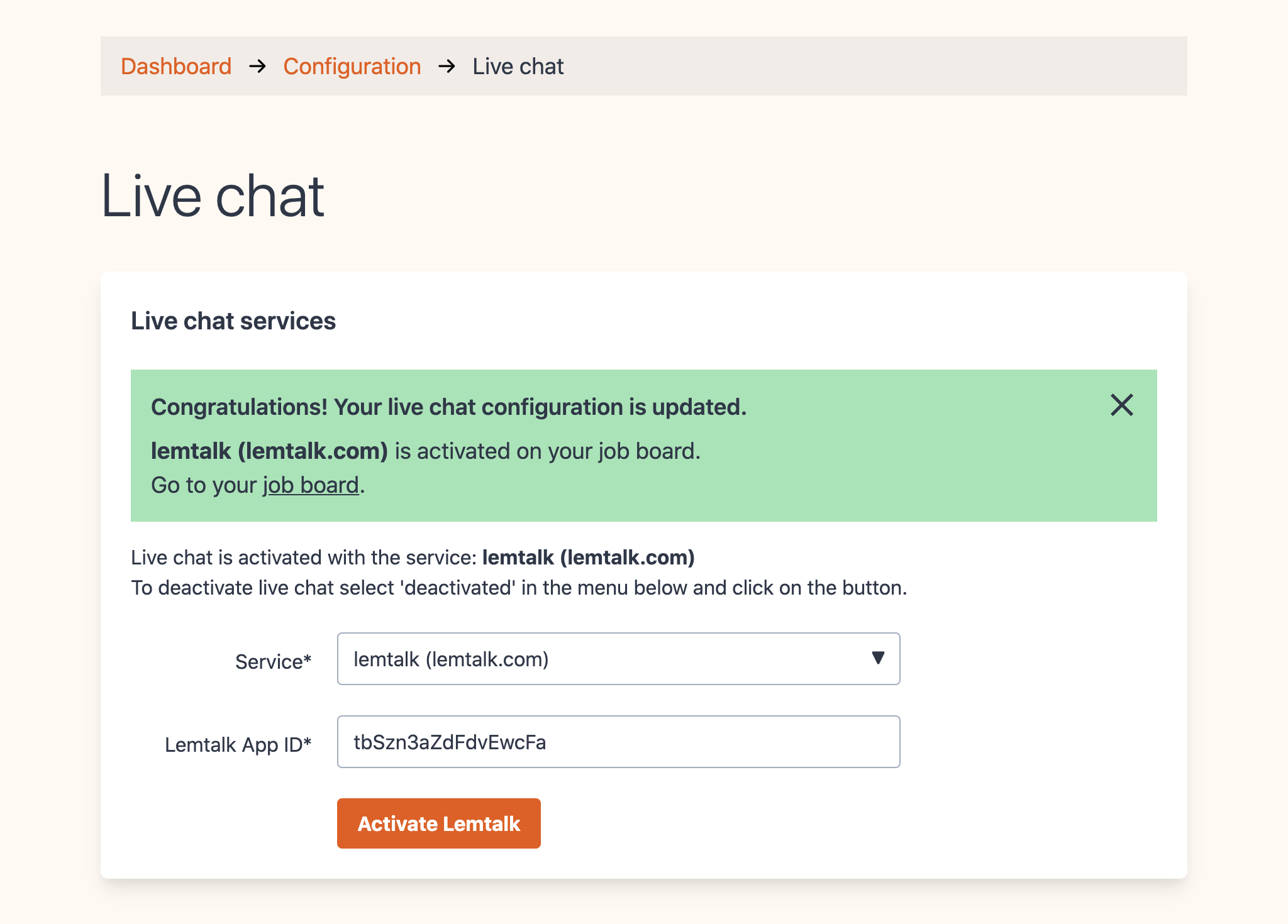Open the job board link in the alert

point(311,485)
